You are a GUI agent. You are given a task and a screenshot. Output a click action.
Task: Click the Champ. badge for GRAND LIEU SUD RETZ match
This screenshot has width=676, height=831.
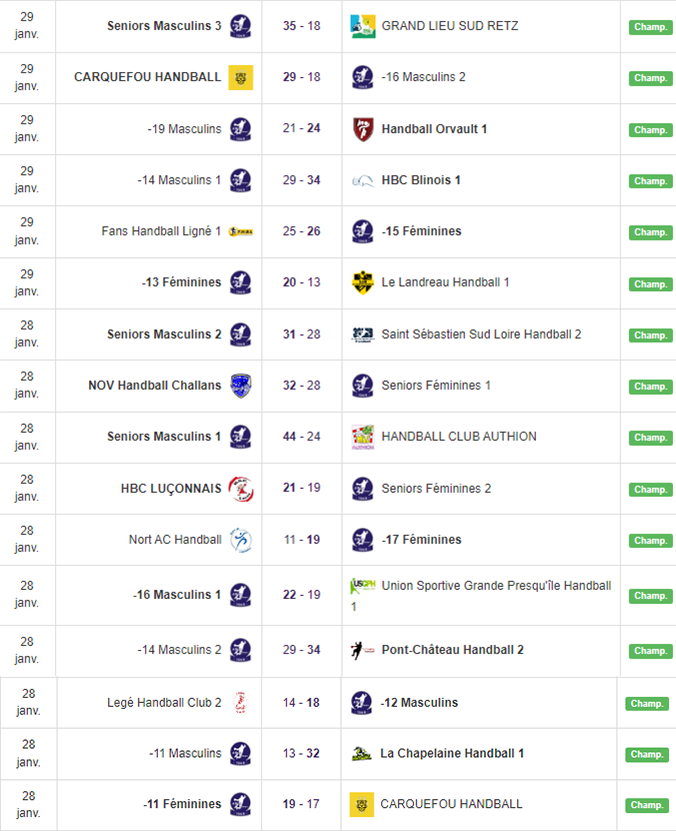click(650, 27)
